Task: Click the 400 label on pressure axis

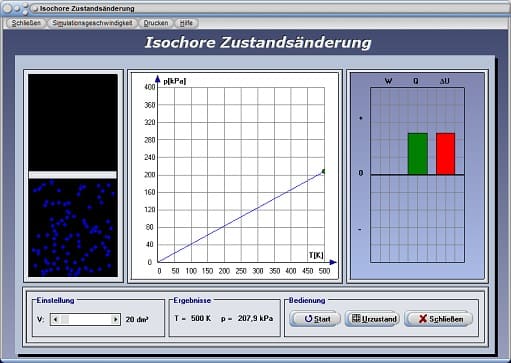Action: click(150, 87)
